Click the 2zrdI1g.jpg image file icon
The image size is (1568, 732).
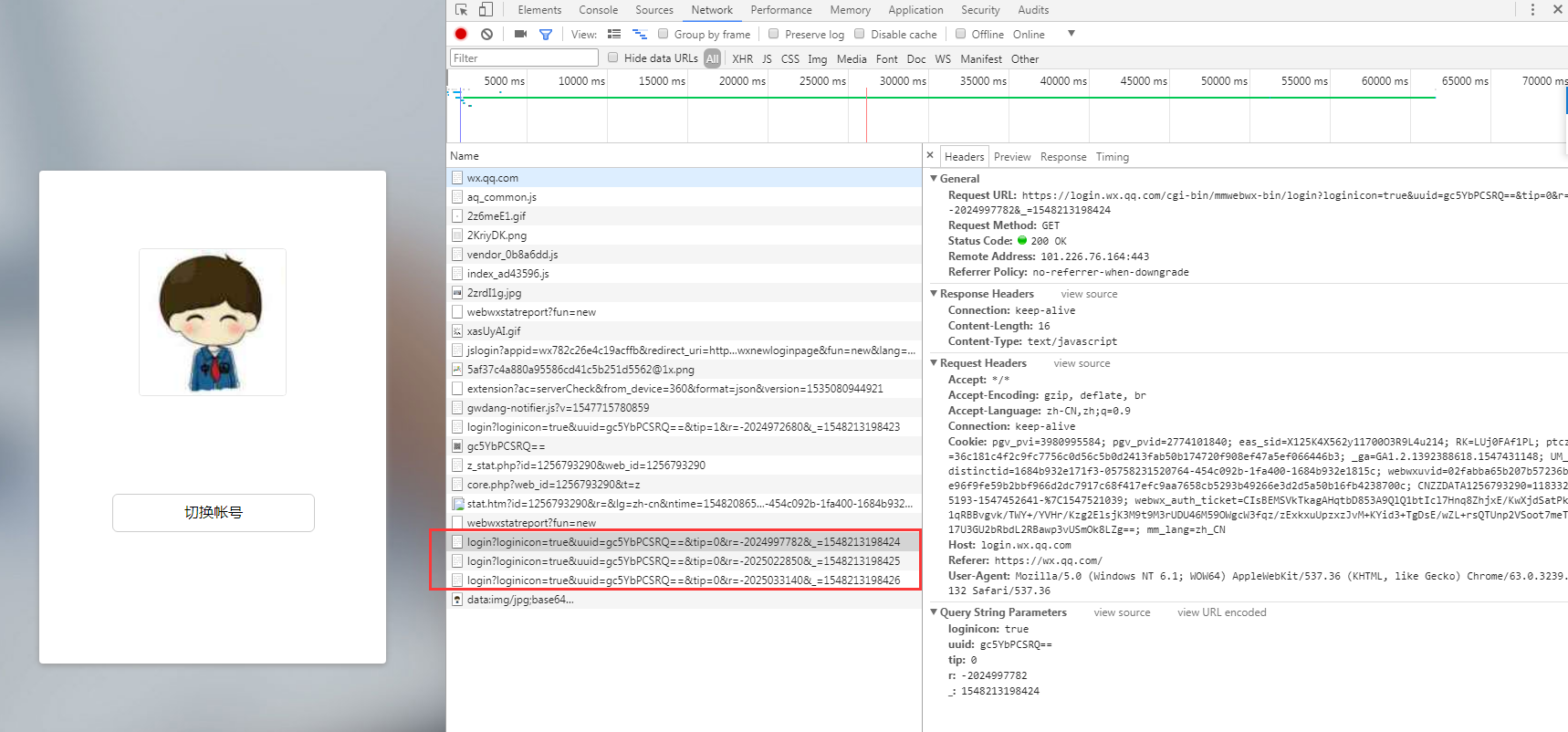(x=457, y=293)
